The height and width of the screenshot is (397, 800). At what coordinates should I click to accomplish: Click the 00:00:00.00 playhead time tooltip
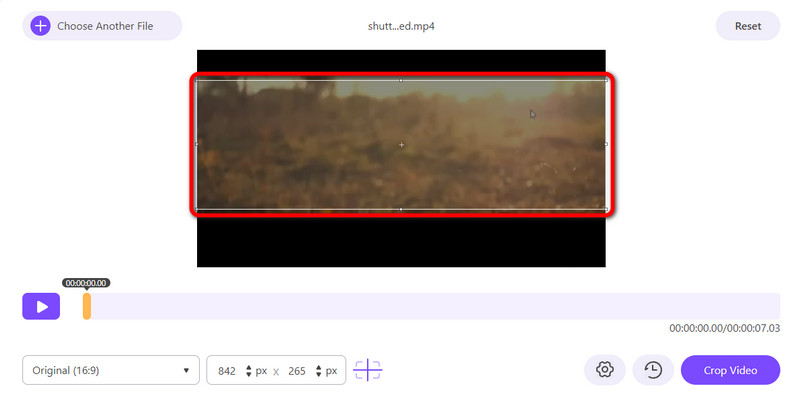point(86,283)
